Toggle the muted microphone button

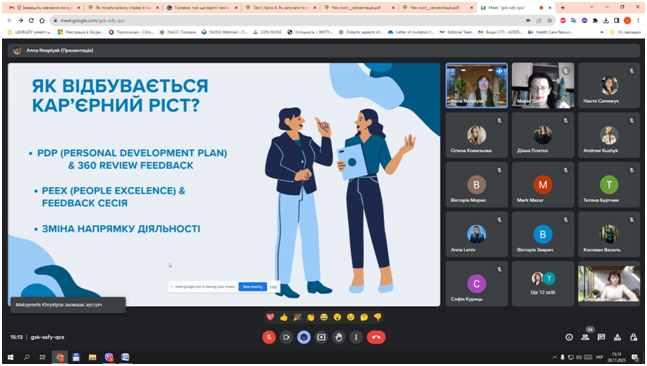[269, 337]
